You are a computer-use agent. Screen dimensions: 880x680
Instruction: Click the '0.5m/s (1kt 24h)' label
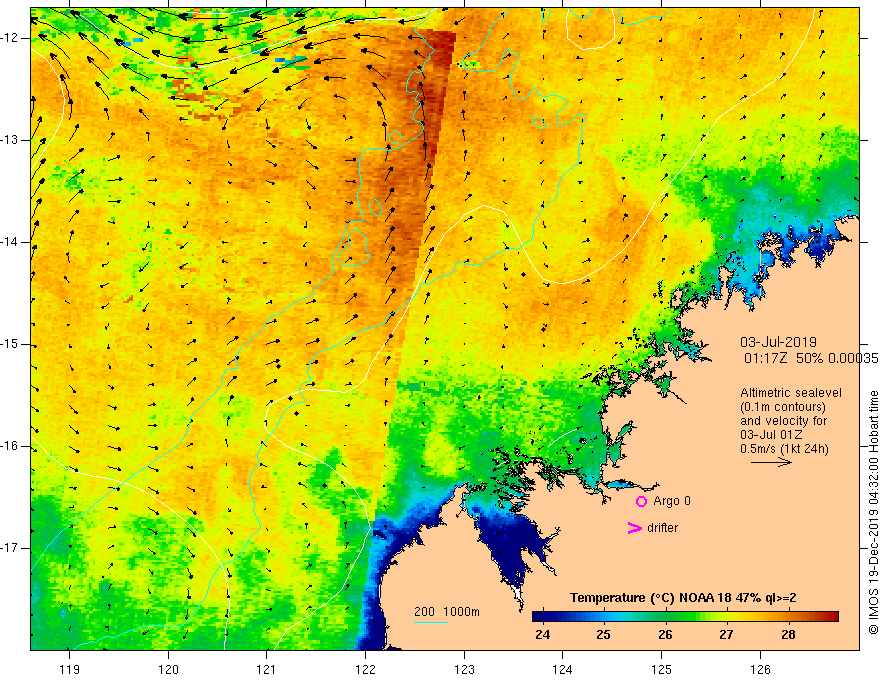tap(784, 449)
